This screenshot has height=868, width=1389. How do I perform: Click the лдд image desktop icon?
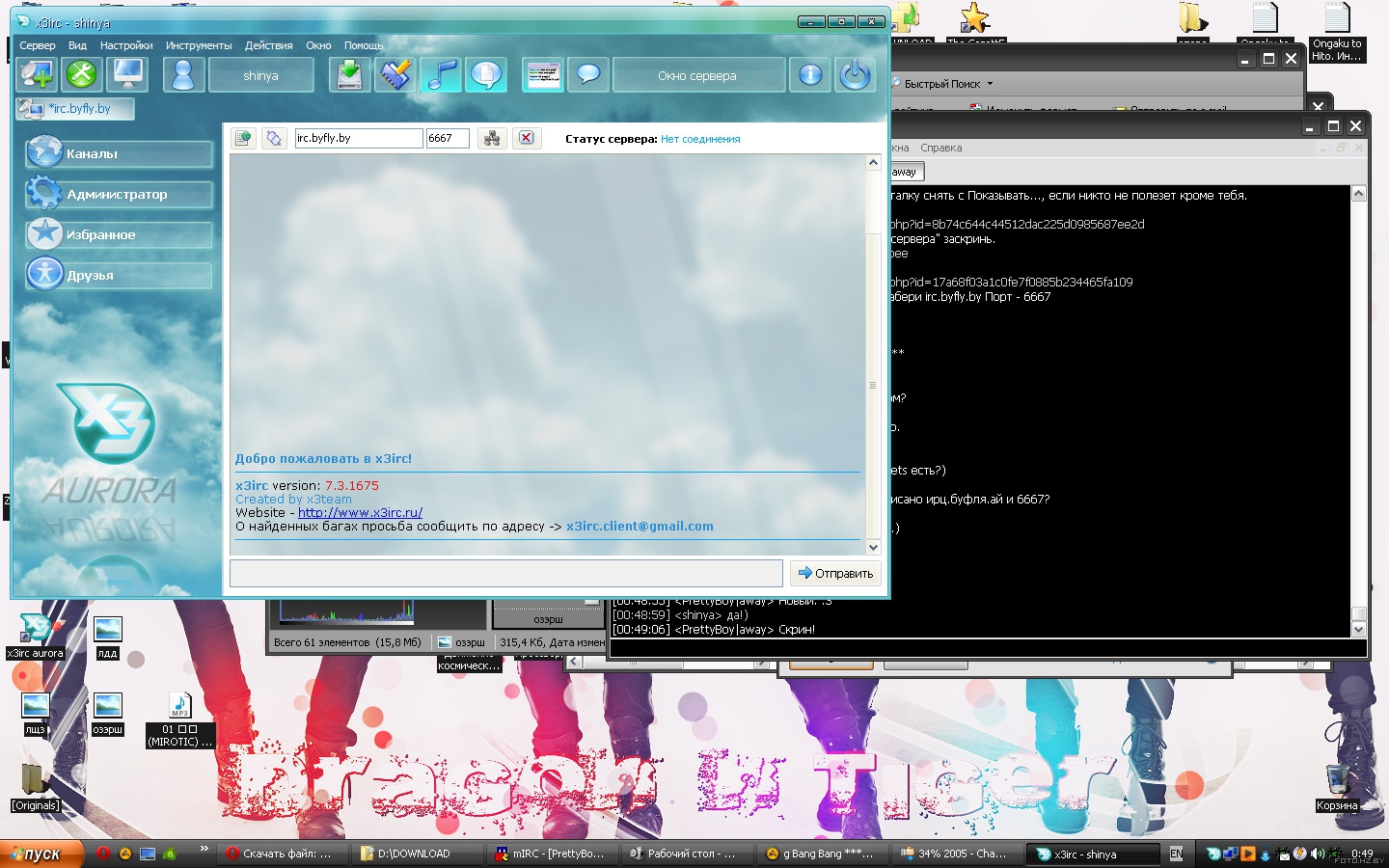click(x=107, y=637)
